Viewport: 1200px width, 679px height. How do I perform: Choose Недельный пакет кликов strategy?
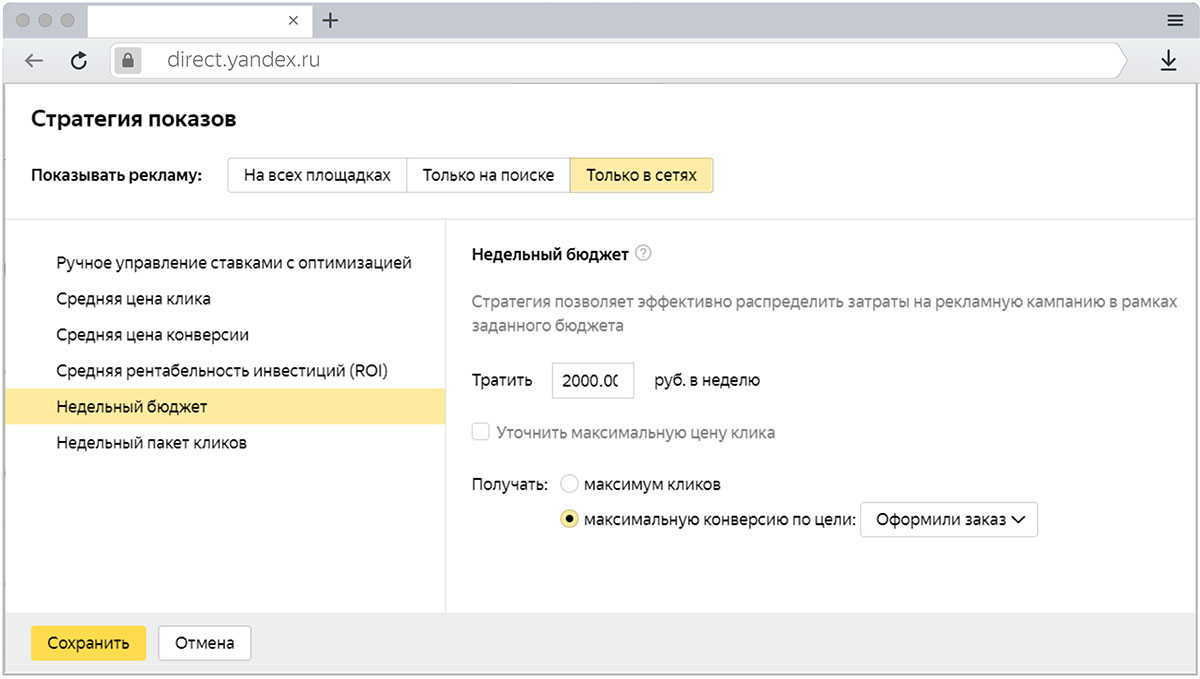151,443
